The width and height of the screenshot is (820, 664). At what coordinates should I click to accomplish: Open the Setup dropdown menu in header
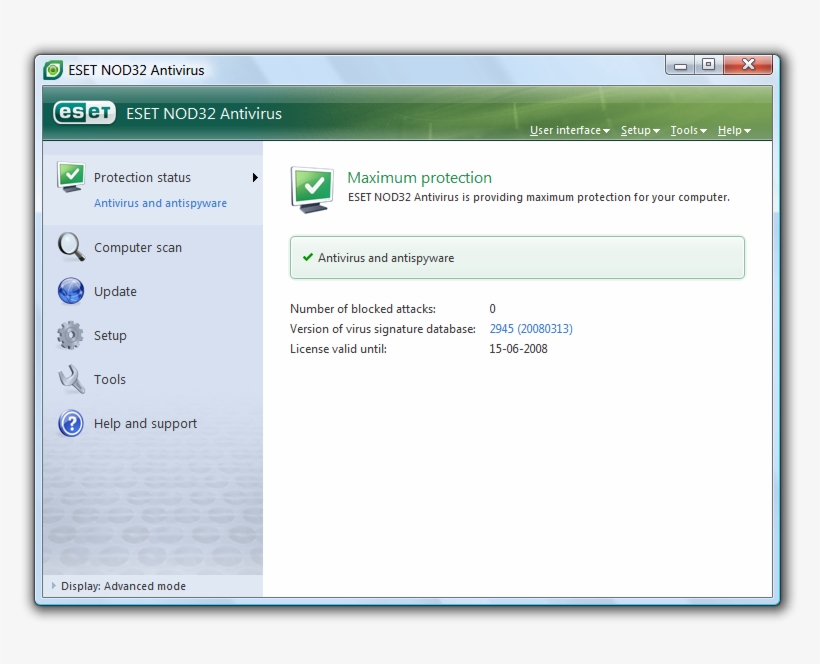click(x=640, y=130)
